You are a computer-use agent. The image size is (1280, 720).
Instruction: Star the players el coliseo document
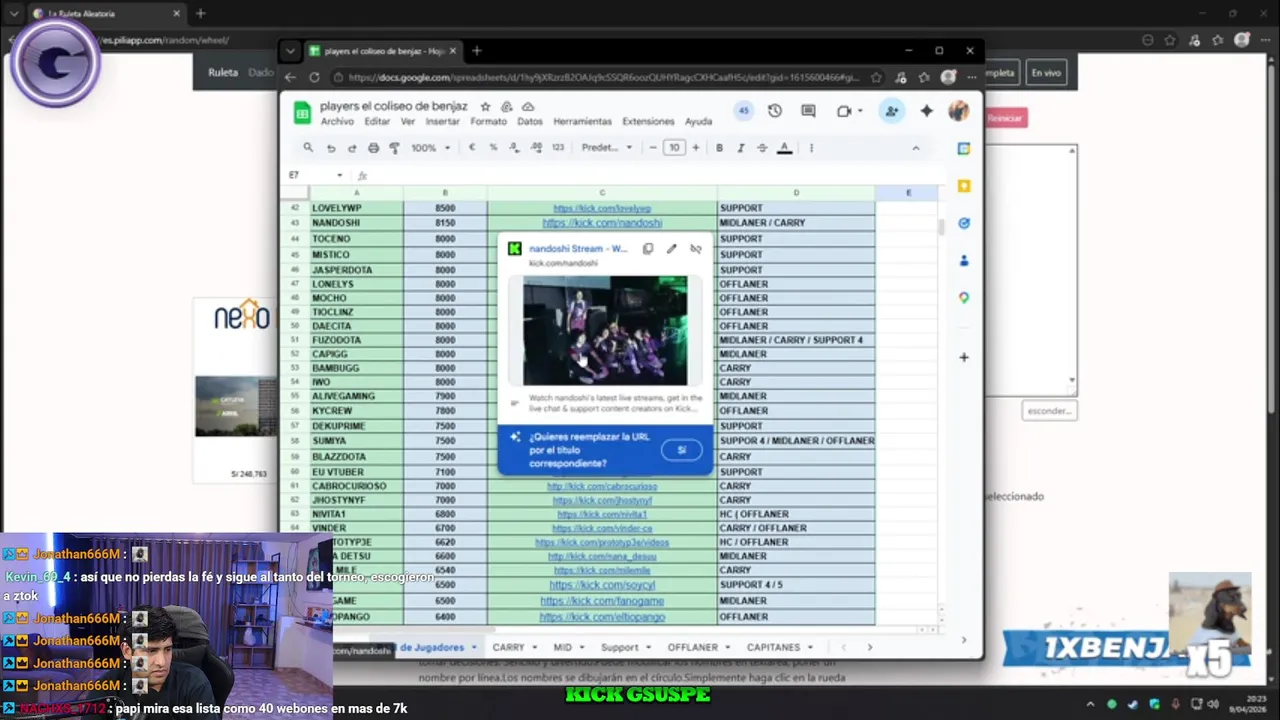point(485,107)
